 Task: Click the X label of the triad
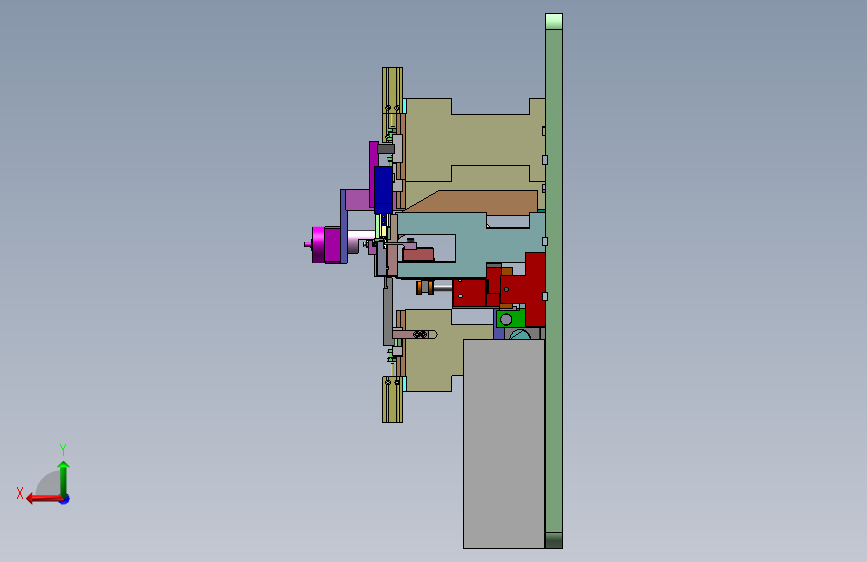(20, 493)
